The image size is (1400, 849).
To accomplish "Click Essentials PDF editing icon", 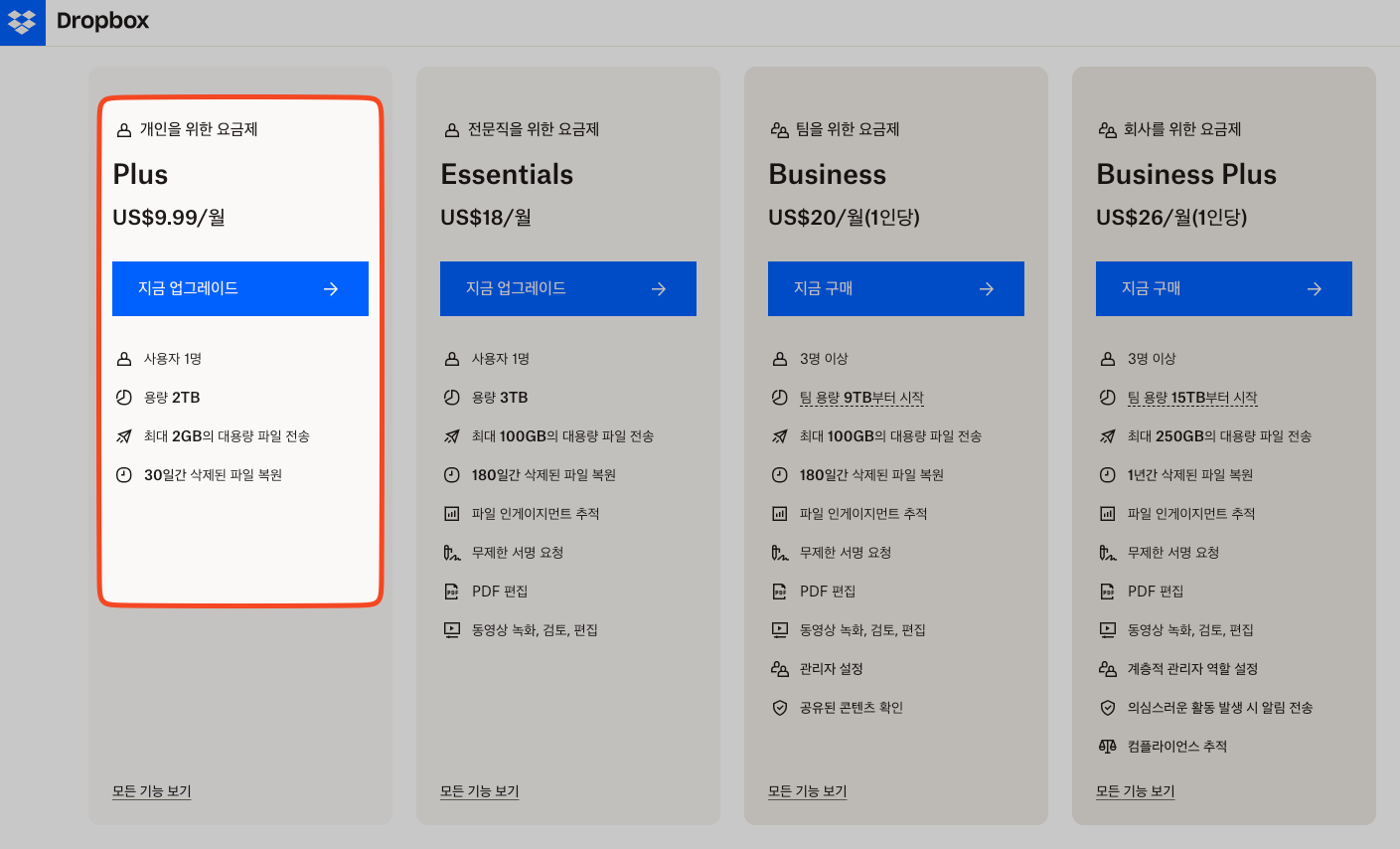I will [x=452, y=592].
